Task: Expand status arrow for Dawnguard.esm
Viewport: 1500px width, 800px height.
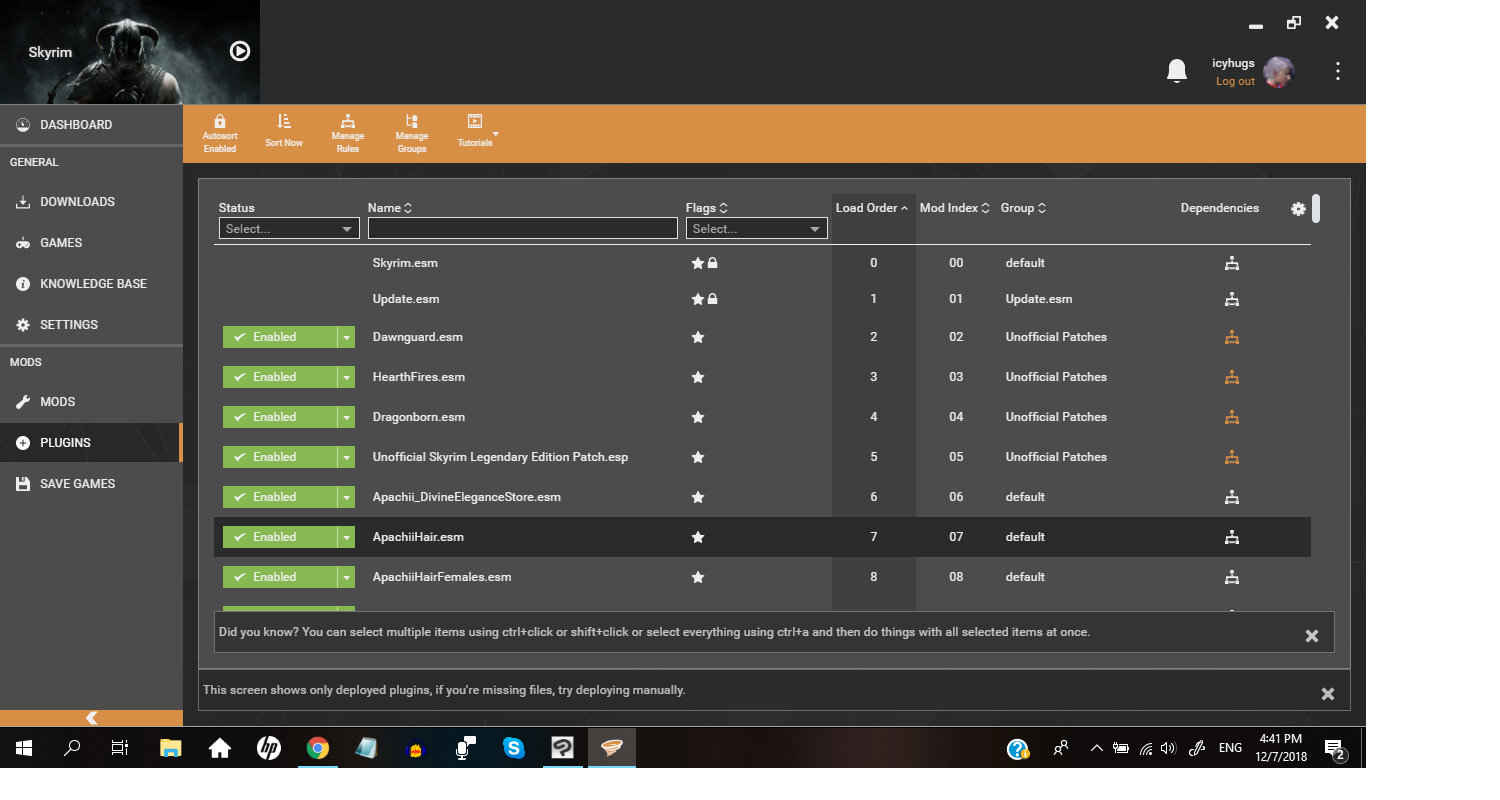Action: (x=347, y=337)
